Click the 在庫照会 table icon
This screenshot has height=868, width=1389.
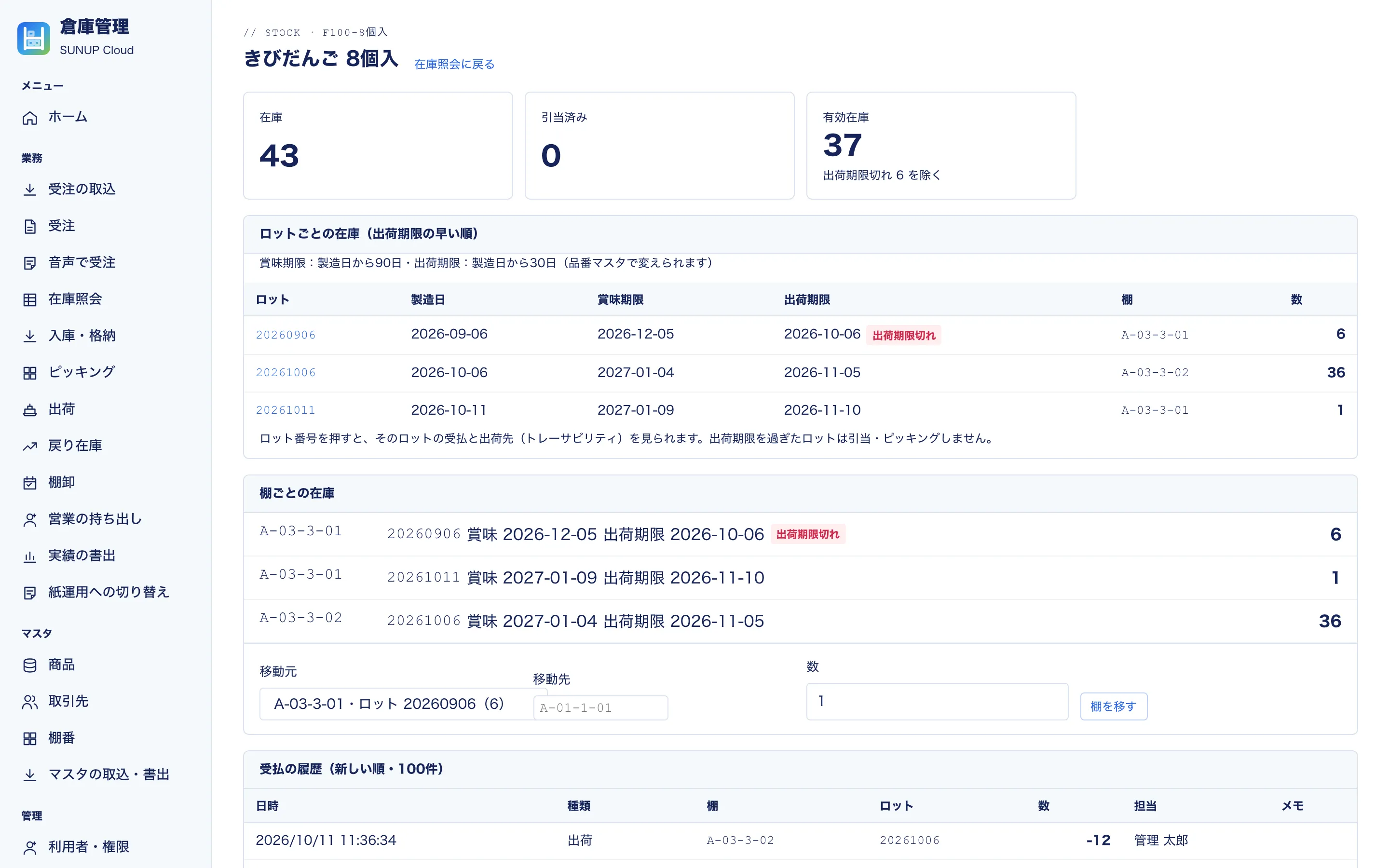coord(30,299)
